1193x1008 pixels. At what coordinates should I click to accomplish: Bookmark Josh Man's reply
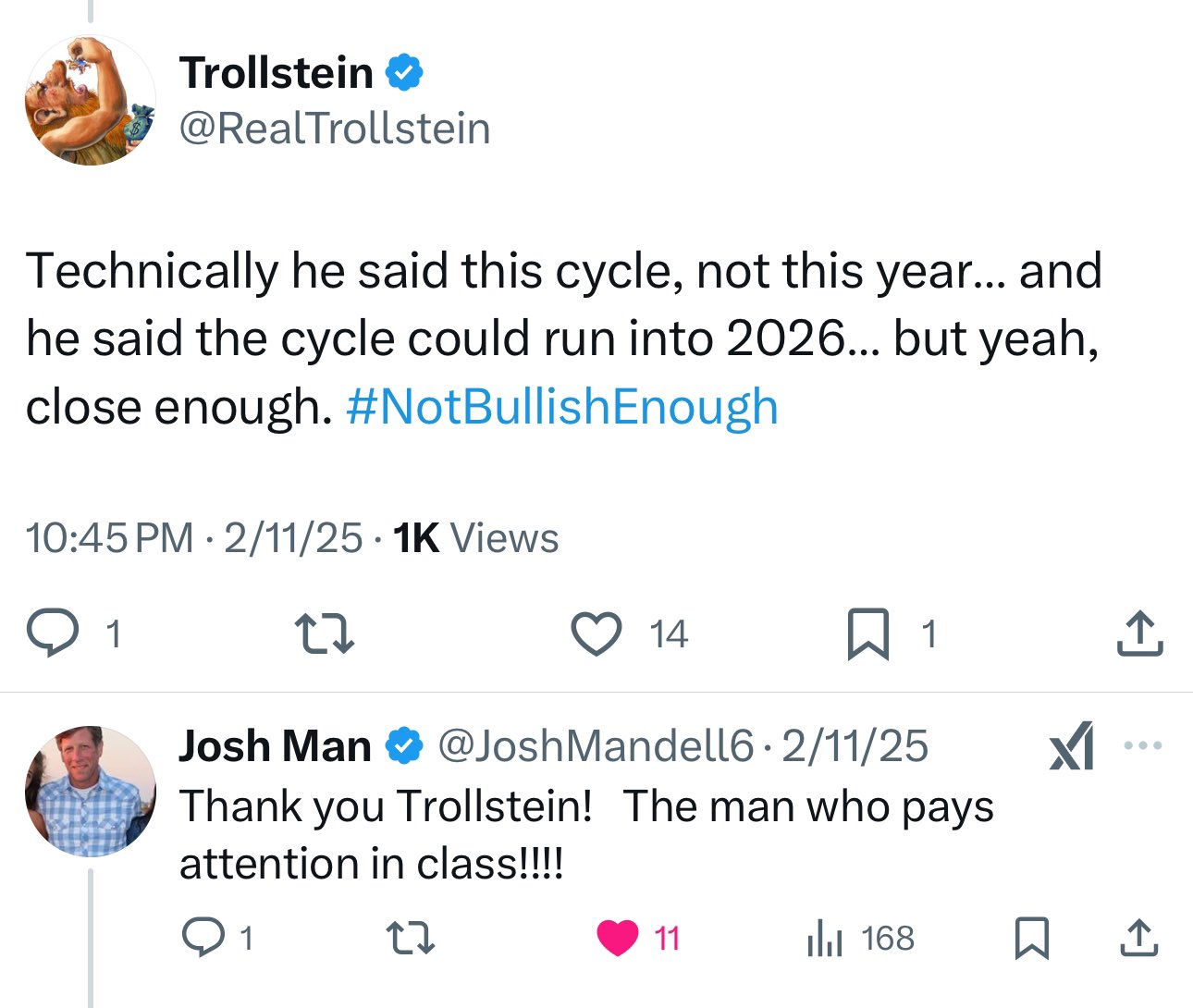coord(1031,938)
